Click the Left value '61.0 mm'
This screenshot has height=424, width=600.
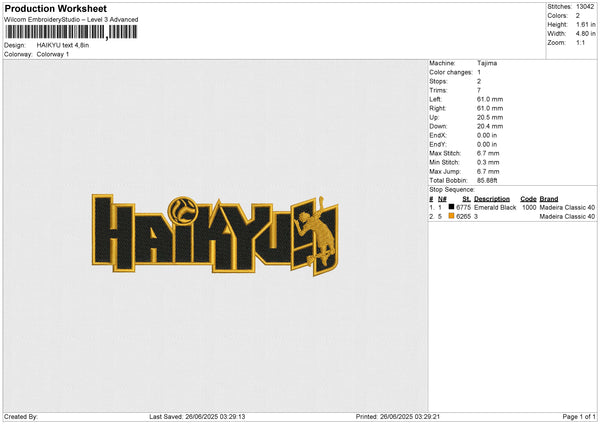tap(490, 99)
